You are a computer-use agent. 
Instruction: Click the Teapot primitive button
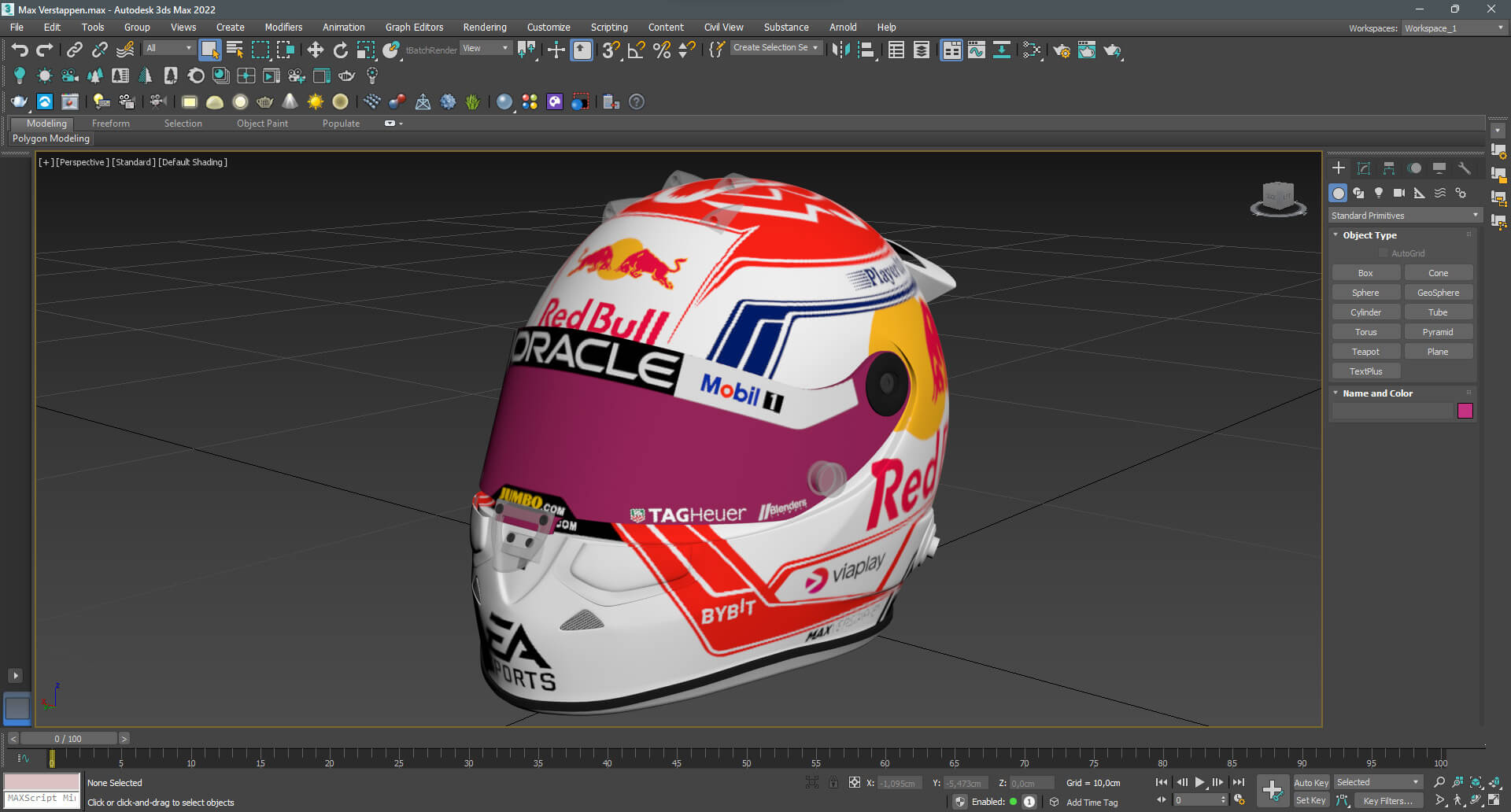tap(1365, 352)
